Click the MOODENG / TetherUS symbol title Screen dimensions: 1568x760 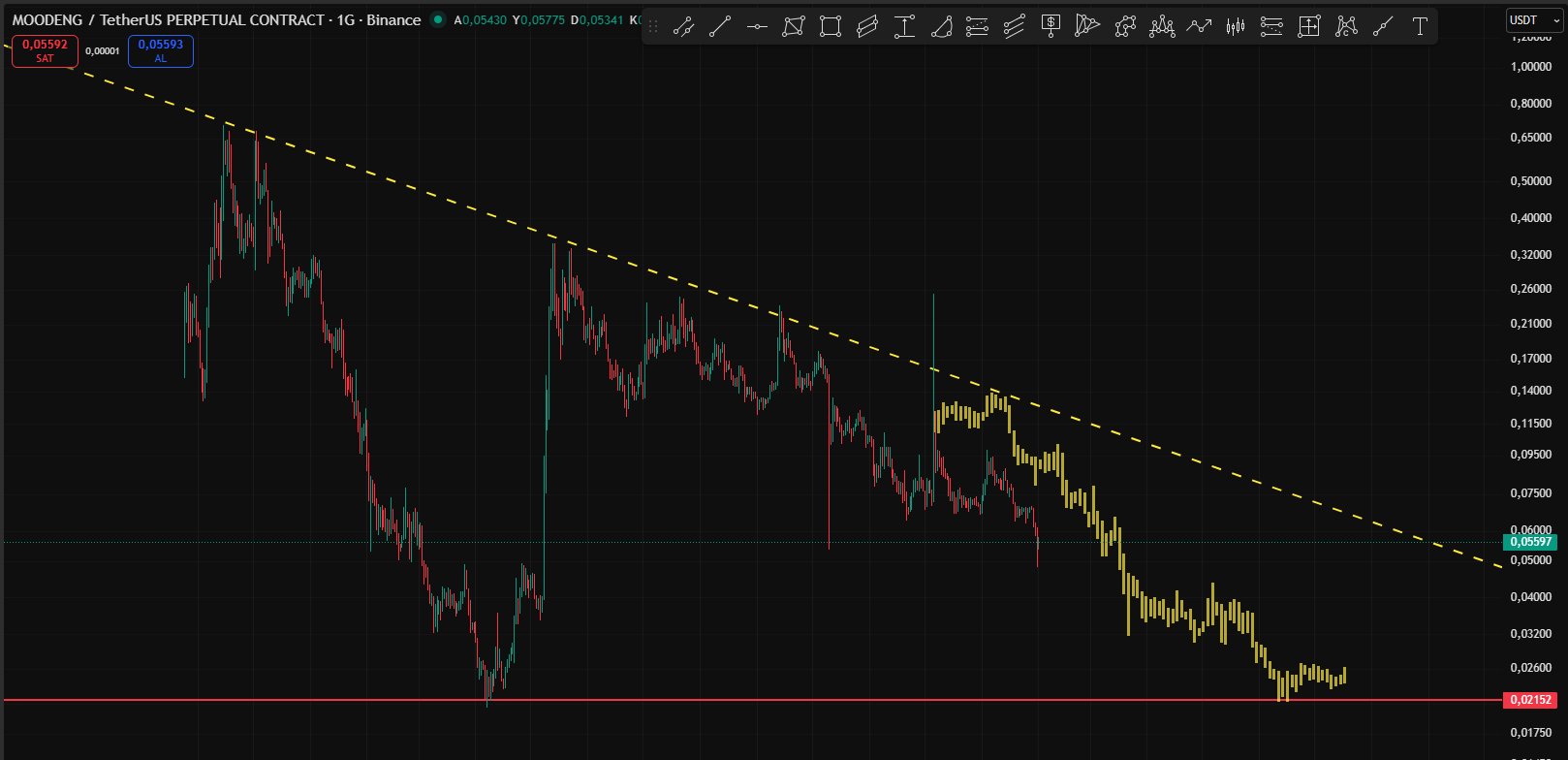pos(216,19)
